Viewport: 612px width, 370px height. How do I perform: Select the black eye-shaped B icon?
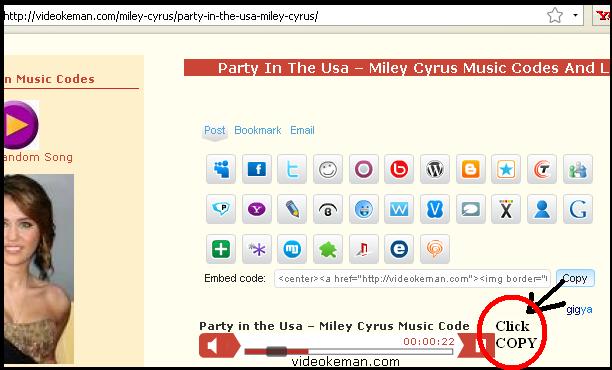click(328, 209)
